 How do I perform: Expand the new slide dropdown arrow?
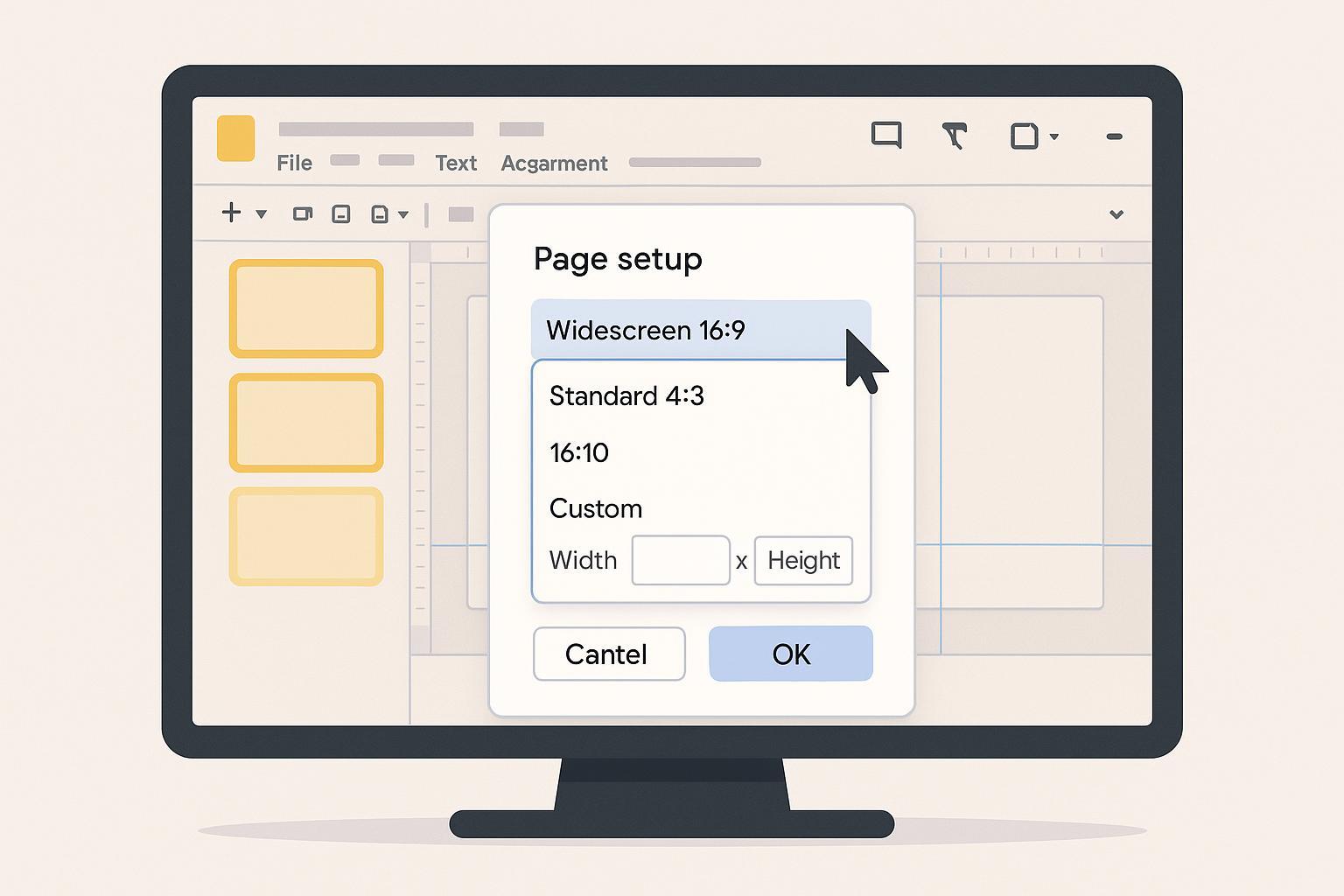point(261,214)
